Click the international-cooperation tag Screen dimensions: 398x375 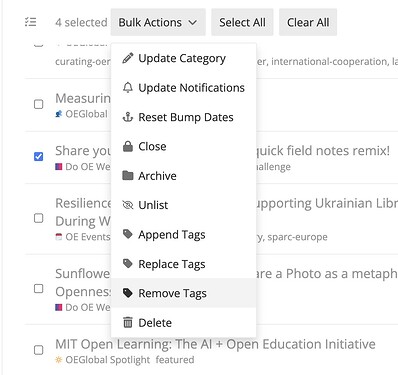329,61
